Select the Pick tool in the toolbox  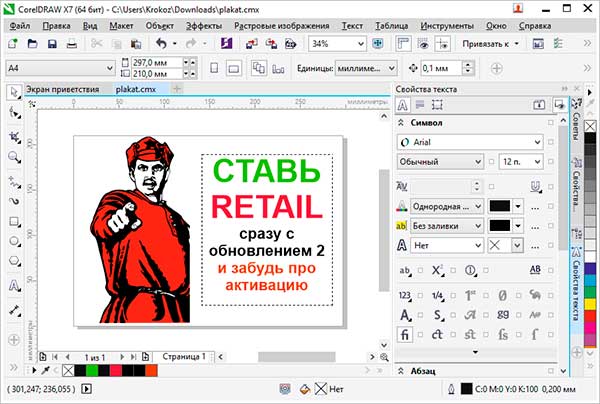(14, 93)
